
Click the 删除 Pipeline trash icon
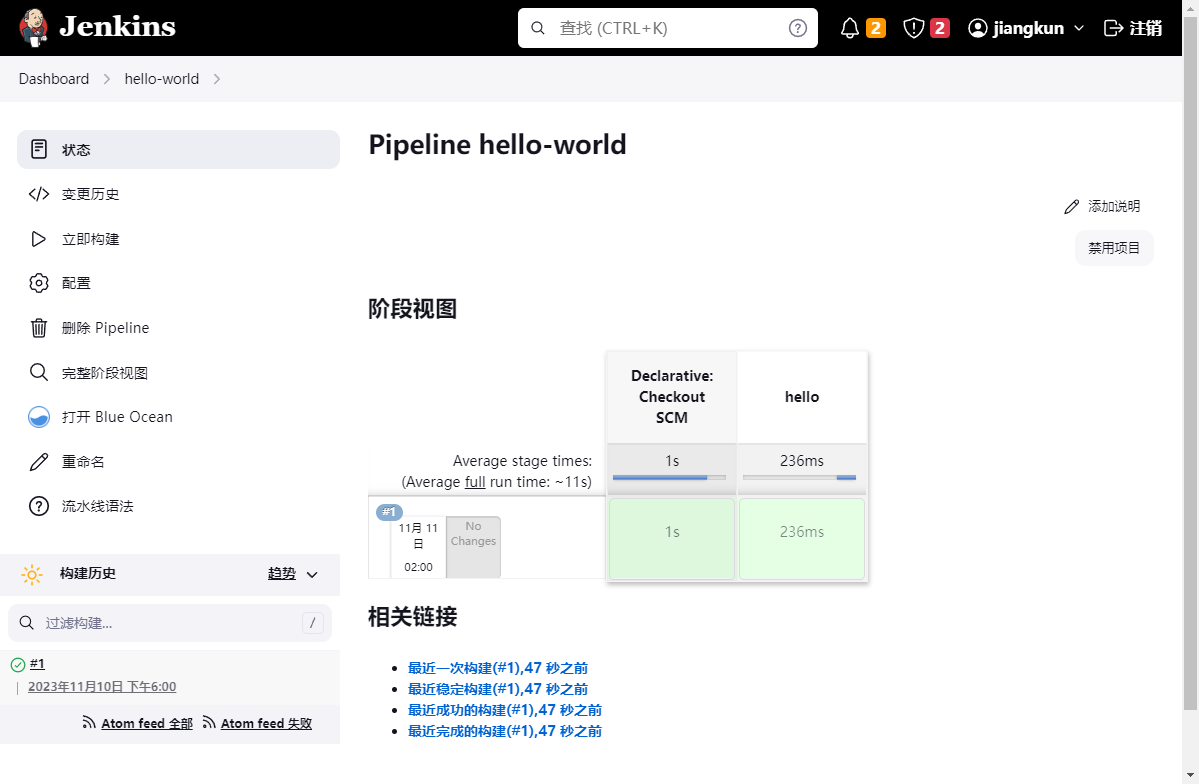pos(39,328)
